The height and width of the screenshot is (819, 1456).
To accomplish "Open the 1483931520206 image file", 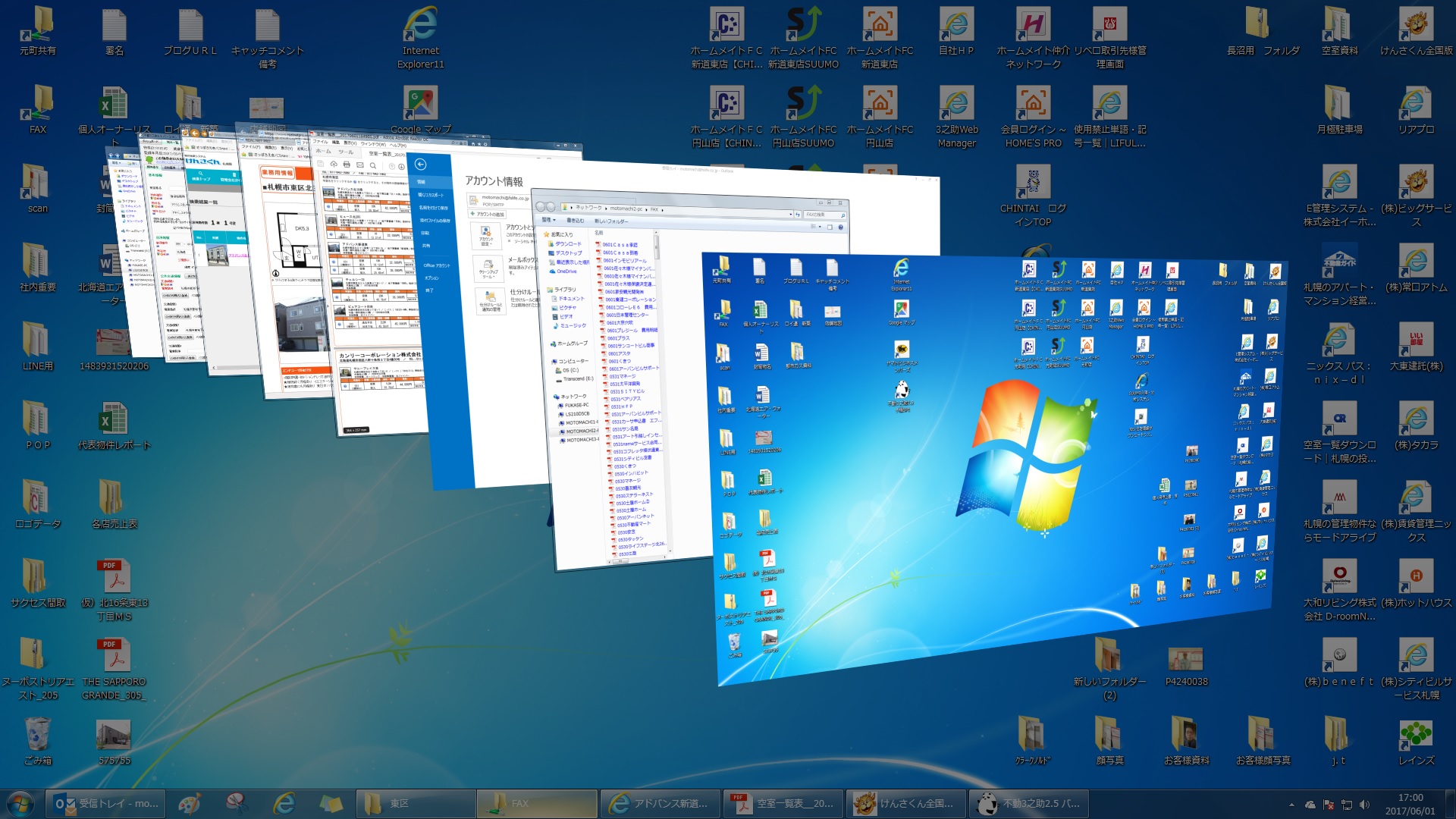I will [x=115, y=347].
